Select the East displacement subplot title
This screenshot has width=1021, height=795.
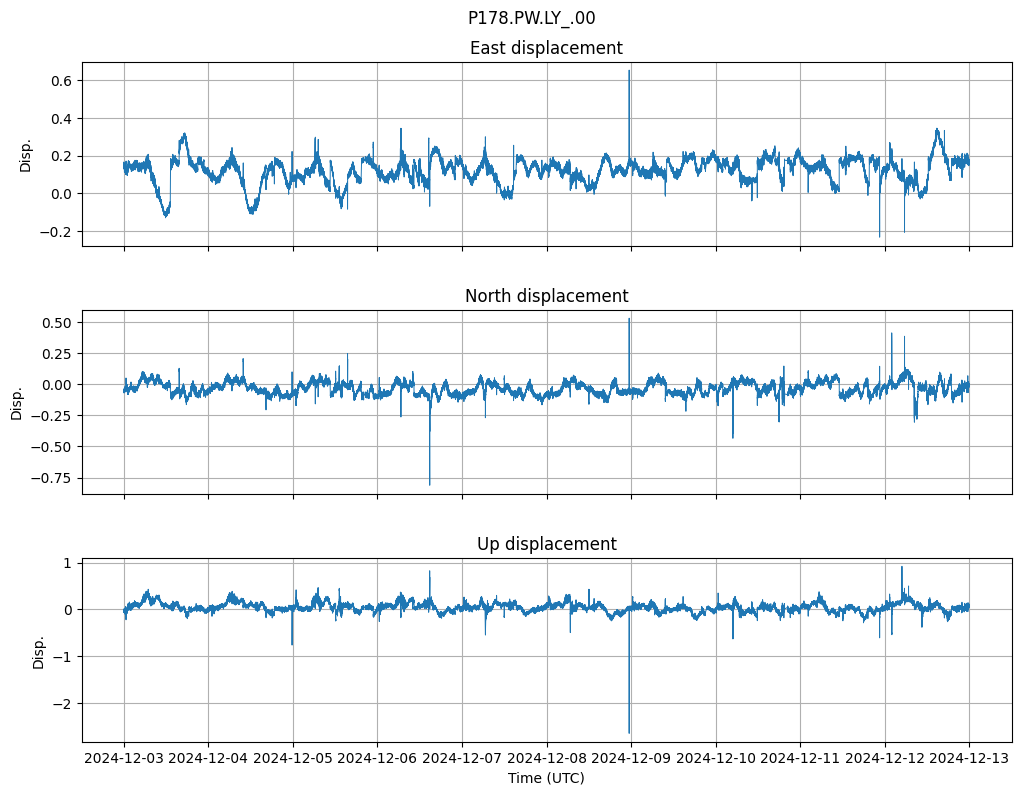(x=545, y=48)
